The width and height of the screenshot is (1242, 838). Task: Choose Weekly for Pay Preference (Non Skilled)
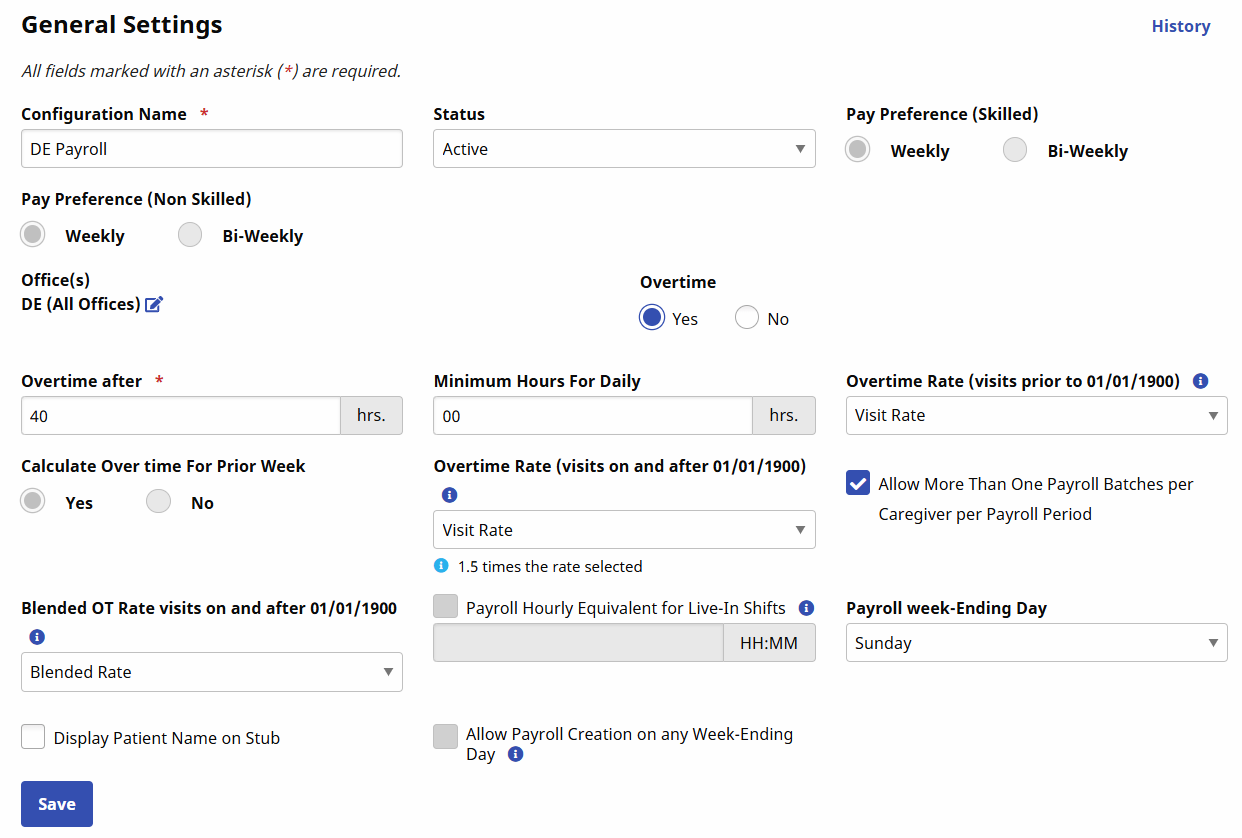coord(33,235)
